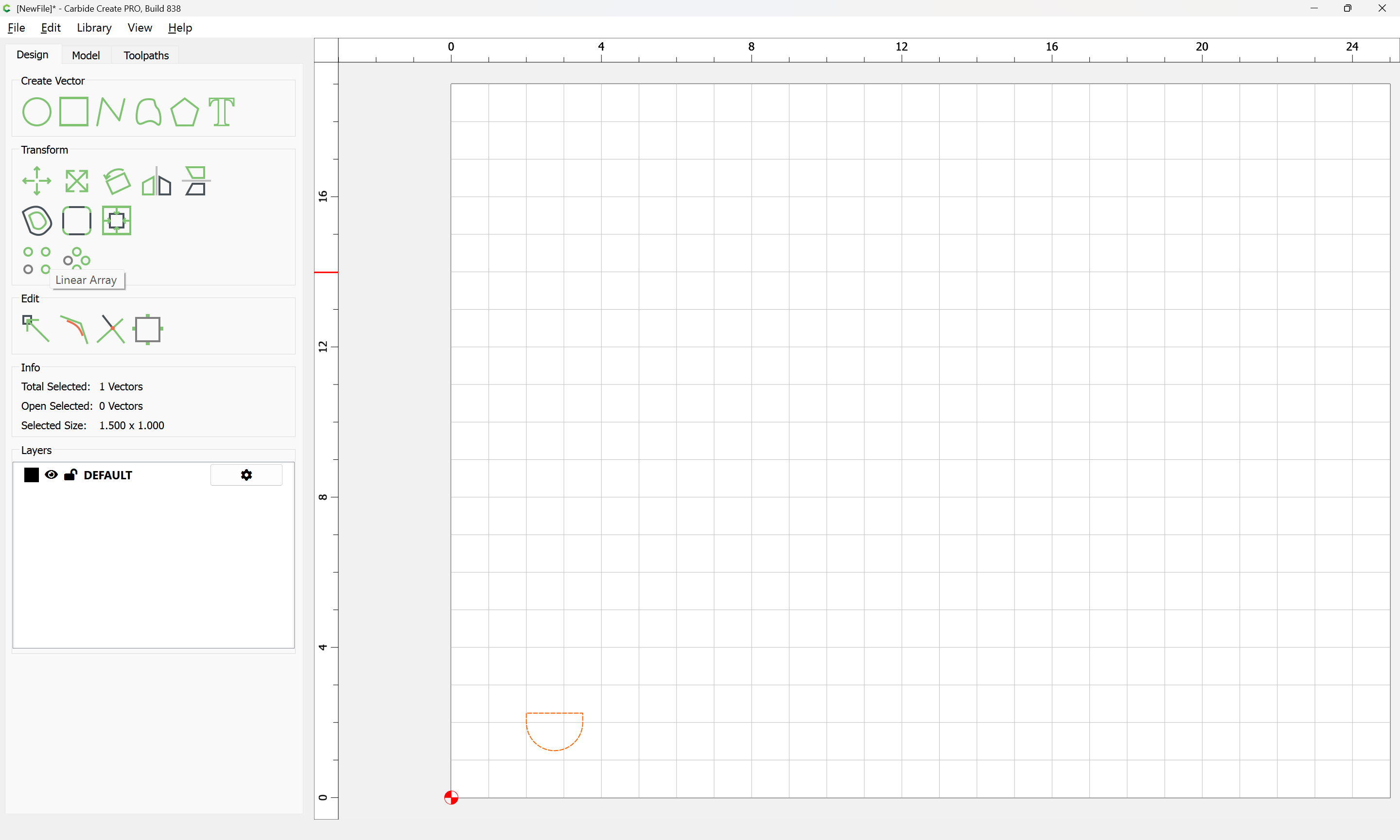Toggle the DEFAULT layer lock
The height and width of the screenshot is (840, 1400).
click(70, 475)
